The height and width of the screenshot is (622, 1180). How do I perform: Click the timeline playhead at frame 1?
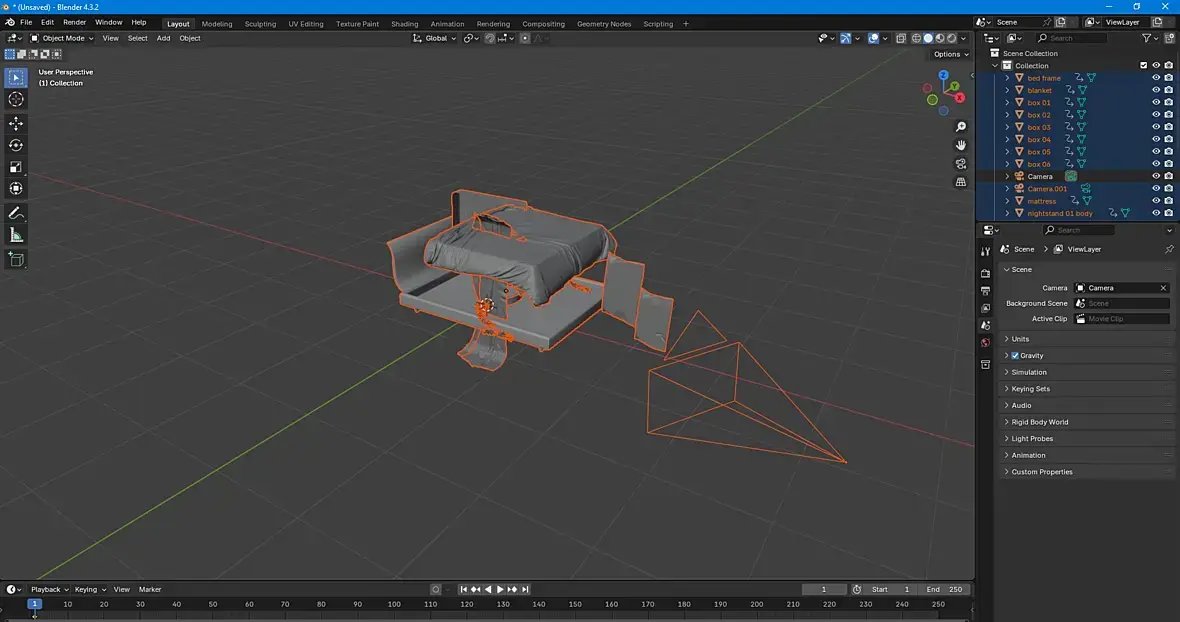tap(35, 604)
